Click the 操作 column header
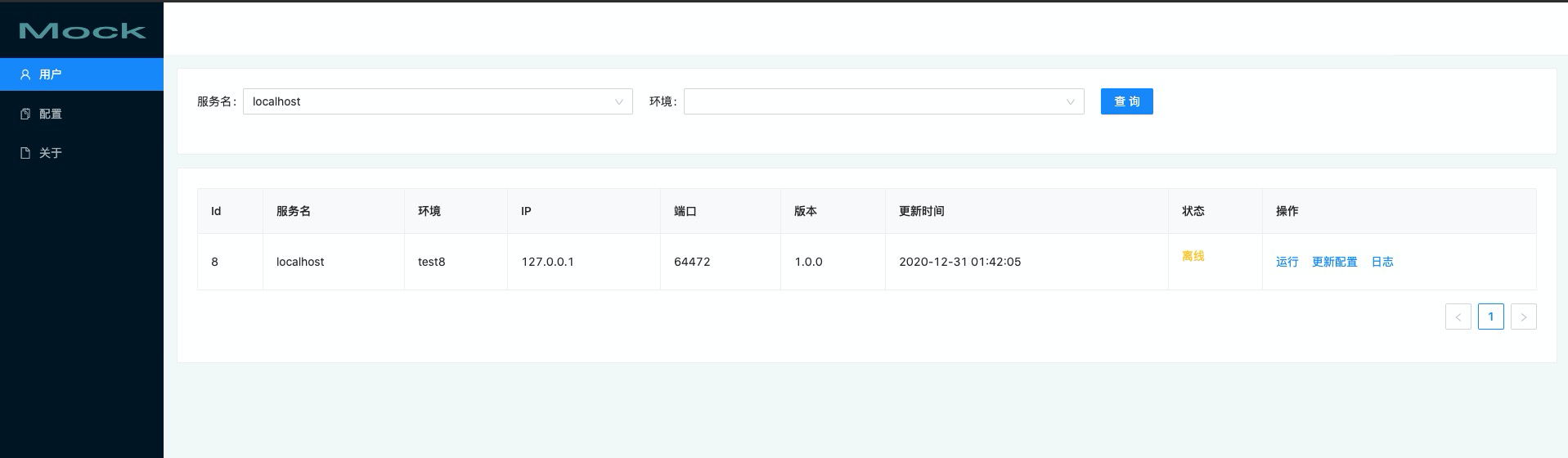The image size is (1568, 458). point(1400,211)
